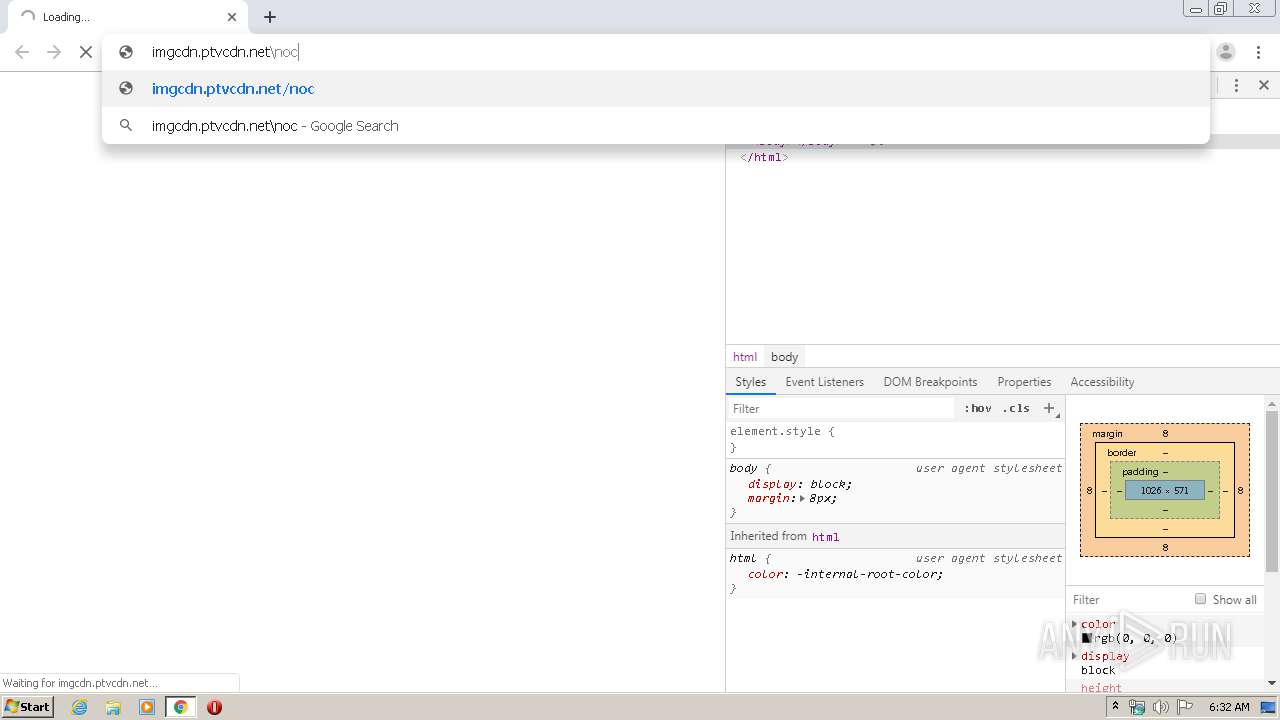Open the Windows Start menu

click(27, 707)
